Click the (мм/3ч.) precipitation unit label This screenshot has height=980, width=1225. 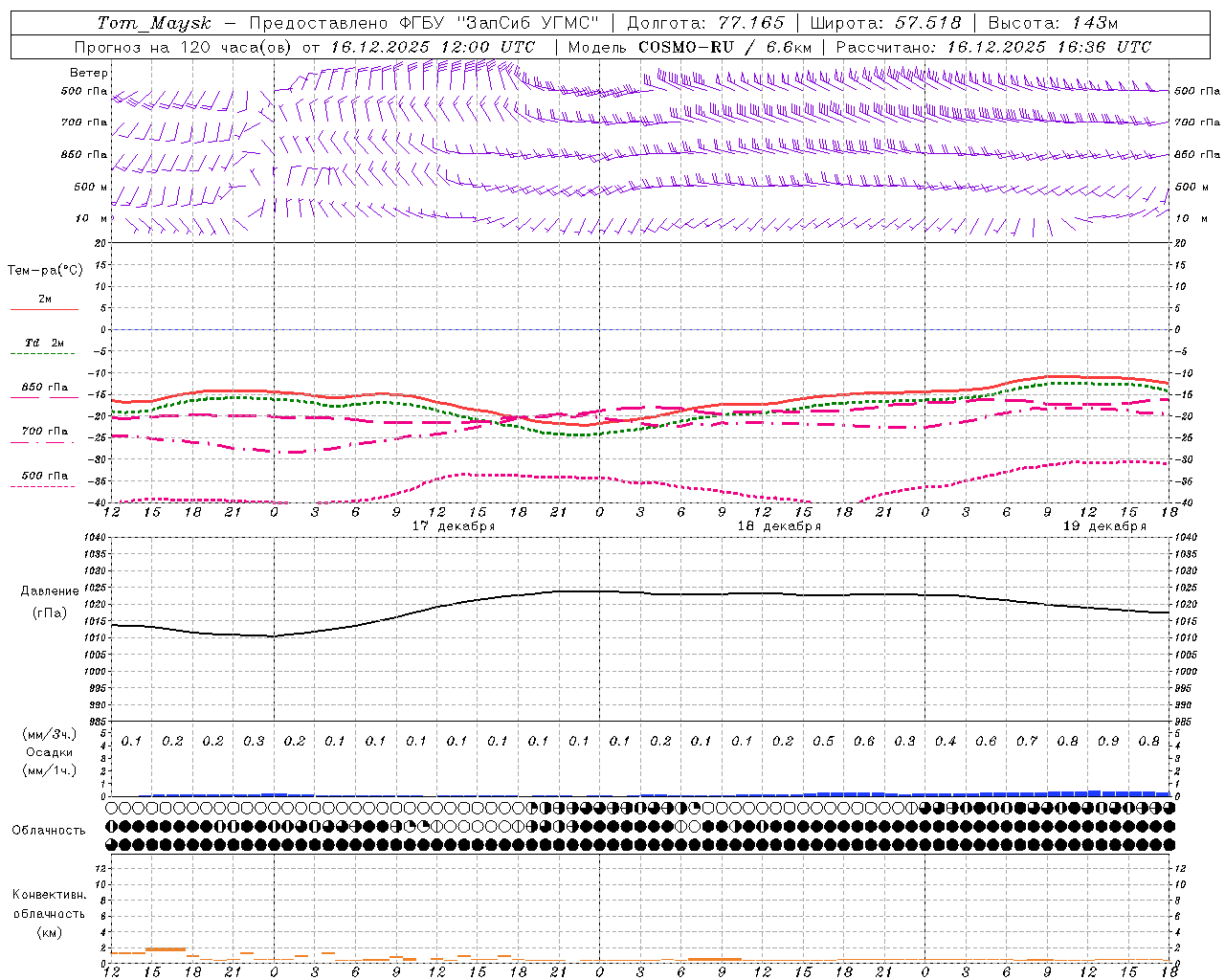click(50, 734)
